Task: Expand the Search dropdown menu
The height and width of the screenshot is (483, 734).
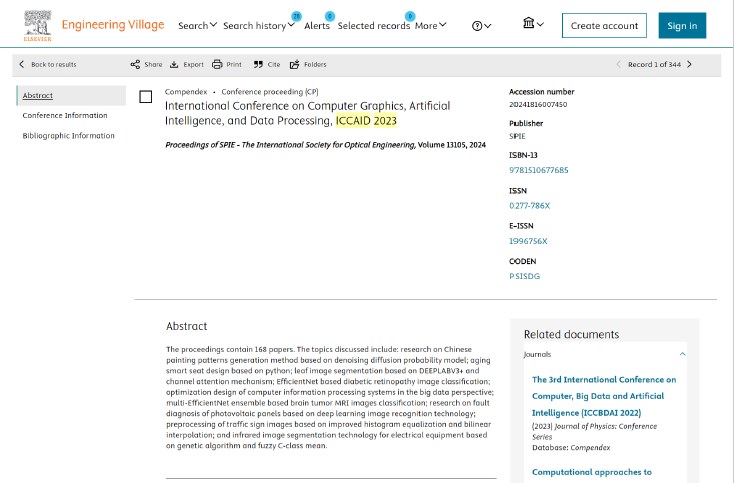Action: [197, 26]
